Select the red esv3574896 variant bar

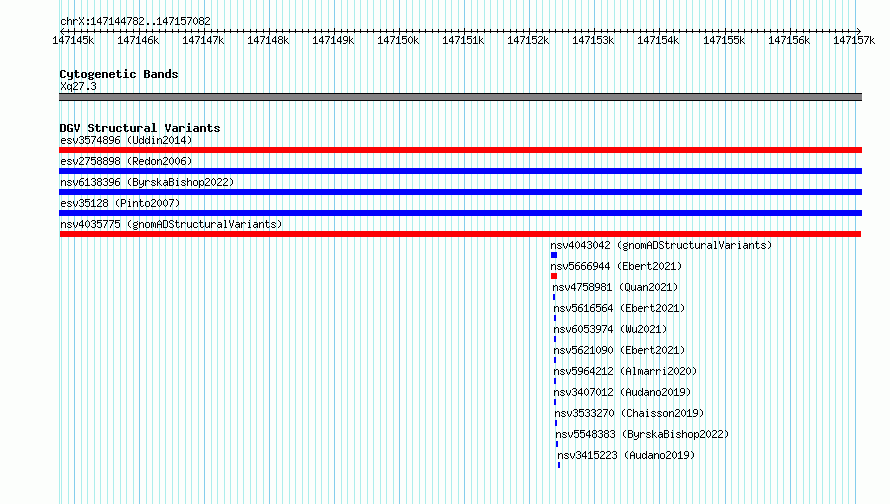pos(460,150)
